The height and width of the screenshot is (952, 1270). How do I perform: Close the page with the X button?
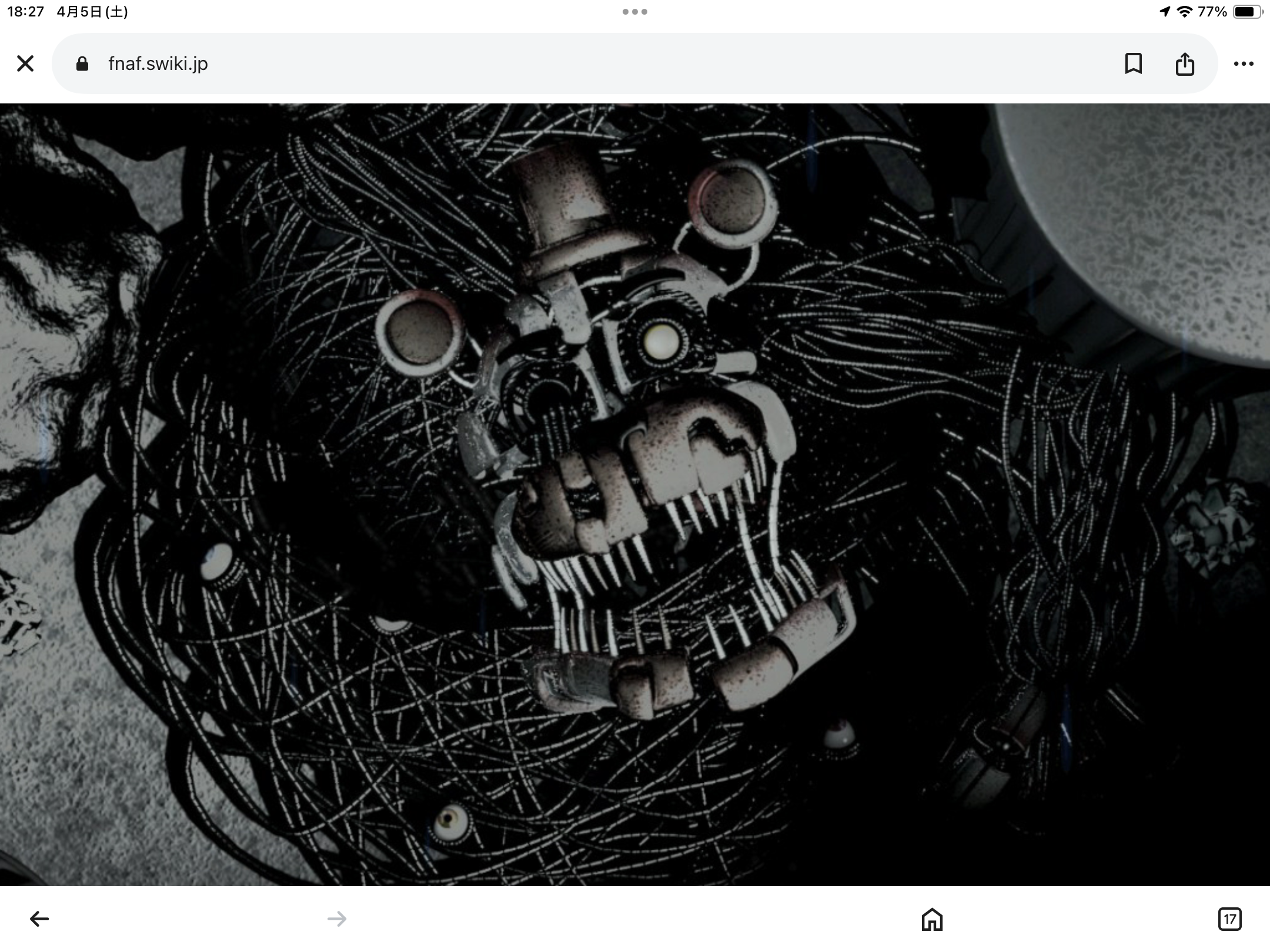click(x=25, y=63)
